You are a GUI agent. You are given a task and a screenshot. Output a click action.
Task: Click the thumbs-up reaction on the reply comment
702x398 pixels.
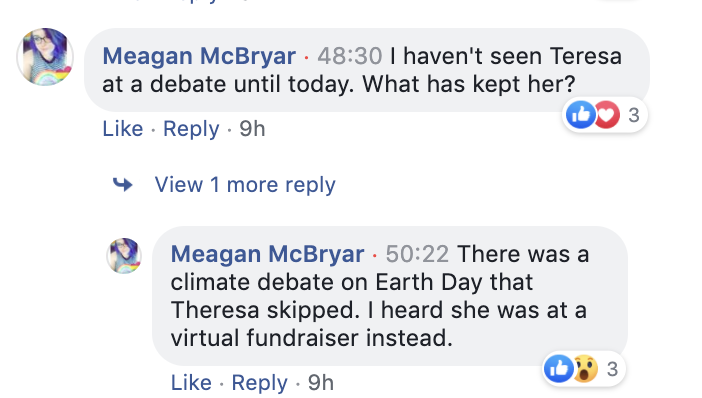click(x=558, y=369)
